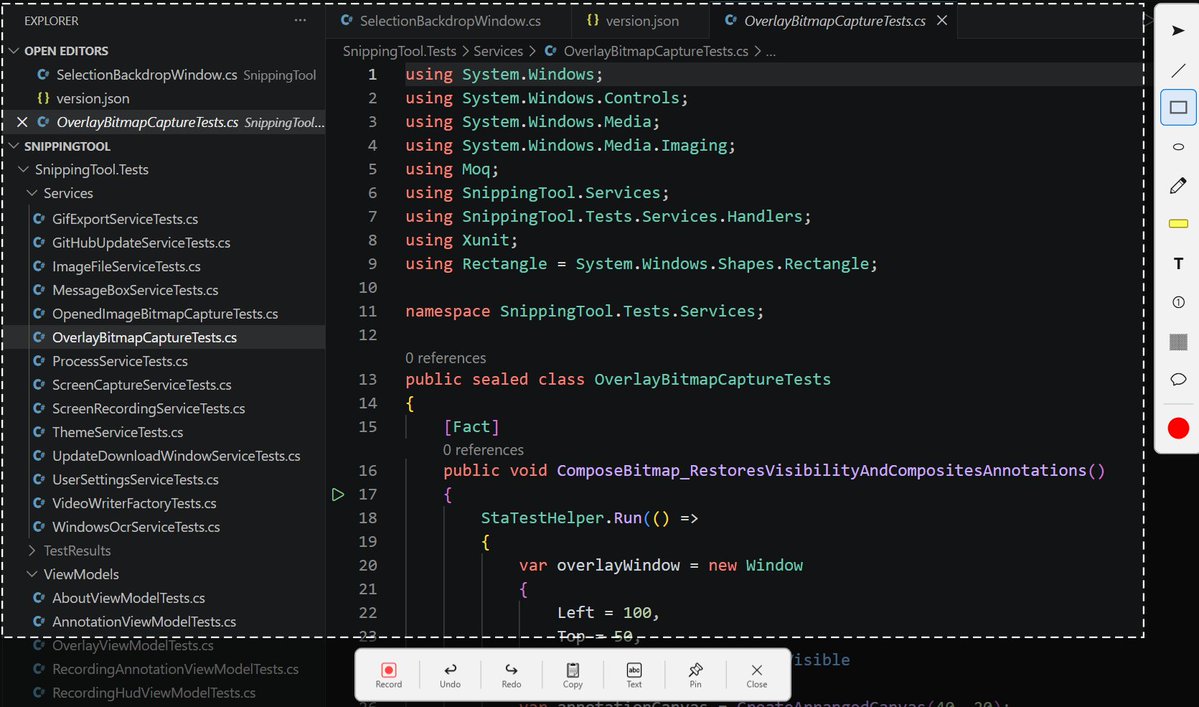
Task: Close OverlayBitmapCaptureTests.cs in Open Editors list
Action: (22, 122)
